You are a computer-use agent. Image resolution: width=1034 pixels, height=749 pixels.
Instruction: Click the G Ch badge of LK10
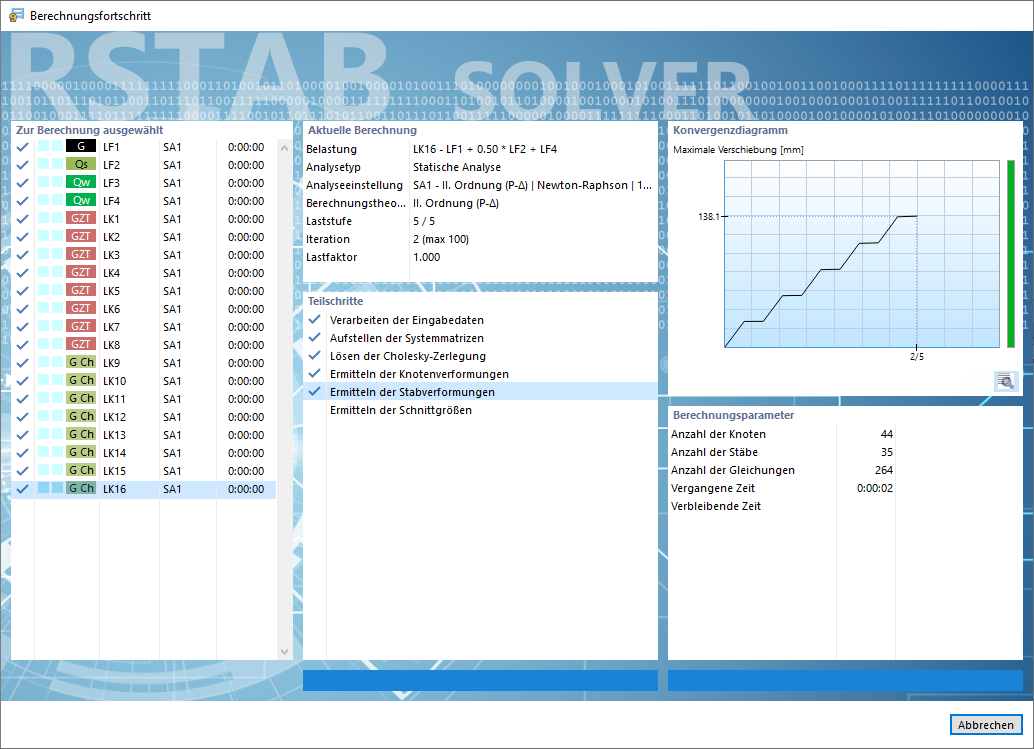pos(81,380)
